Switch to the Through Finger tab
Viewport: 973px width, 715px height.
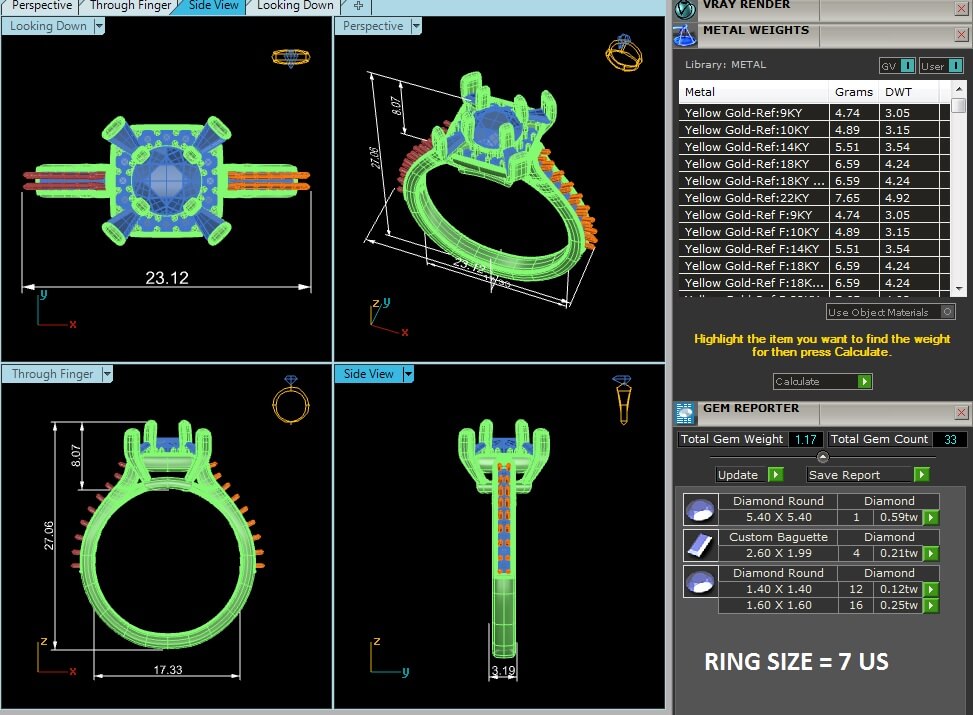(x=130, y=6)
